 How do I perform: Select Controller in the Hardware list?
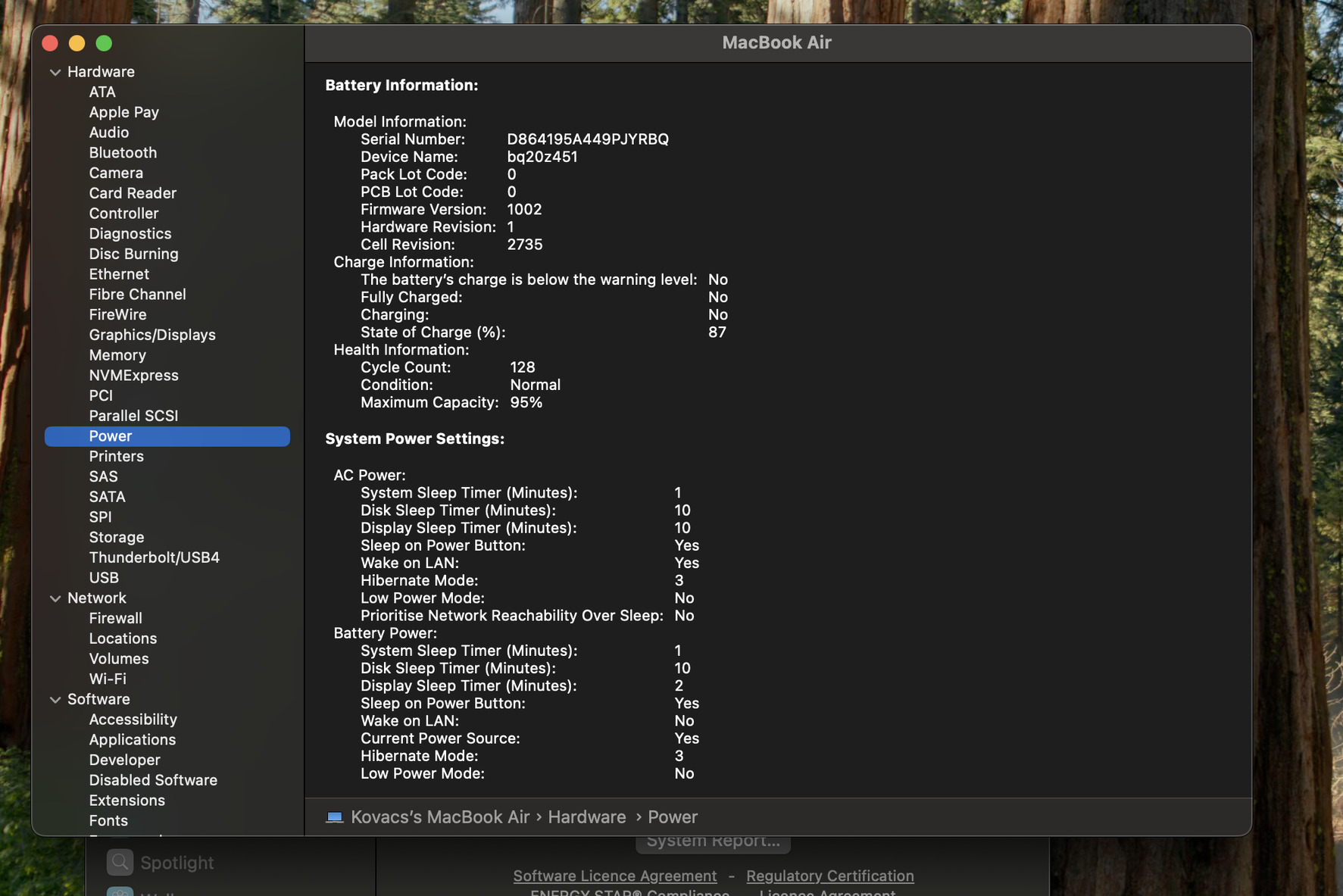[x=124, y=214]
